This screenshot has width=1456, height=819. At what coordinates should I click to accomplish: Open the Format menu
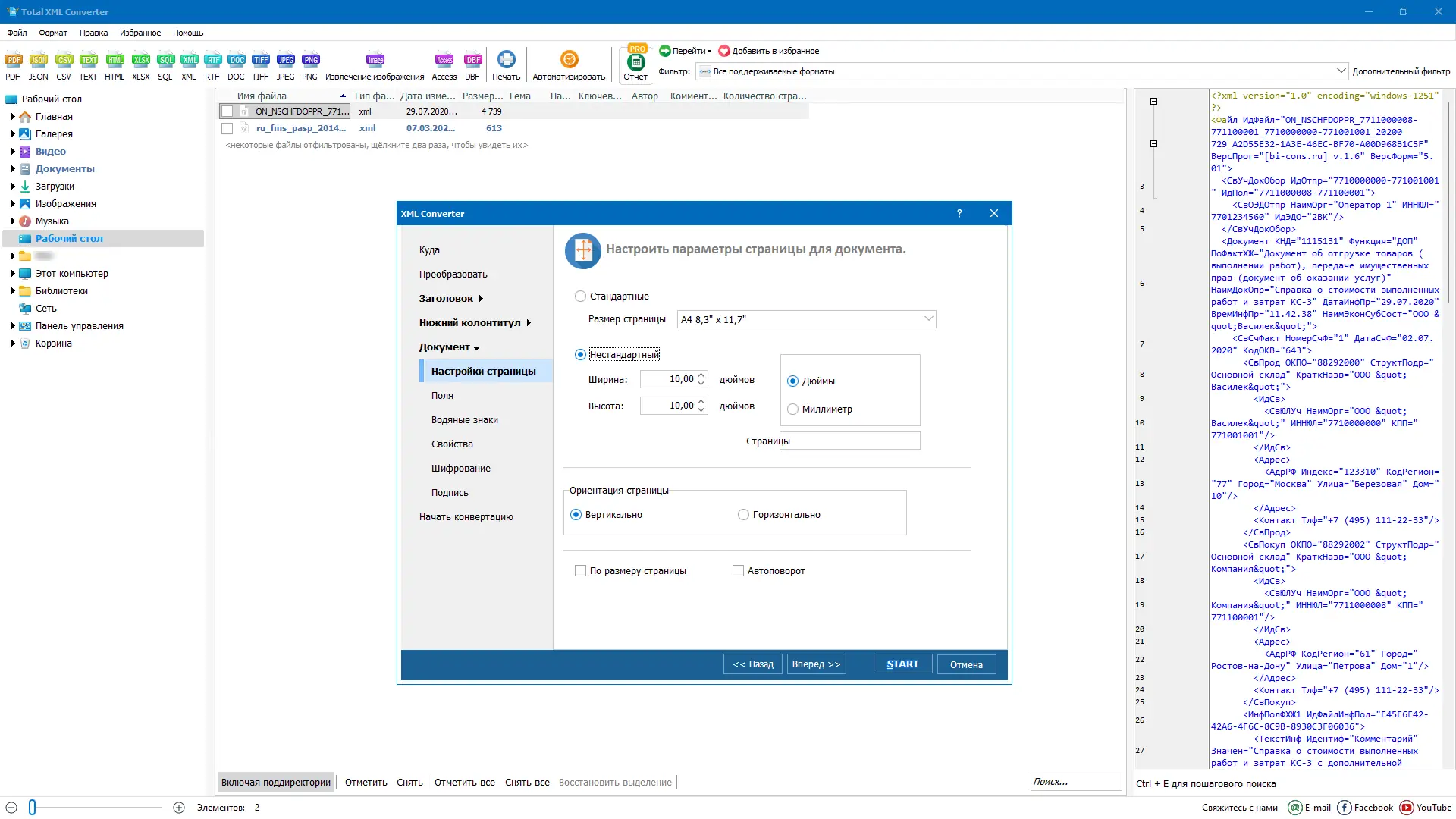point(53,33)
